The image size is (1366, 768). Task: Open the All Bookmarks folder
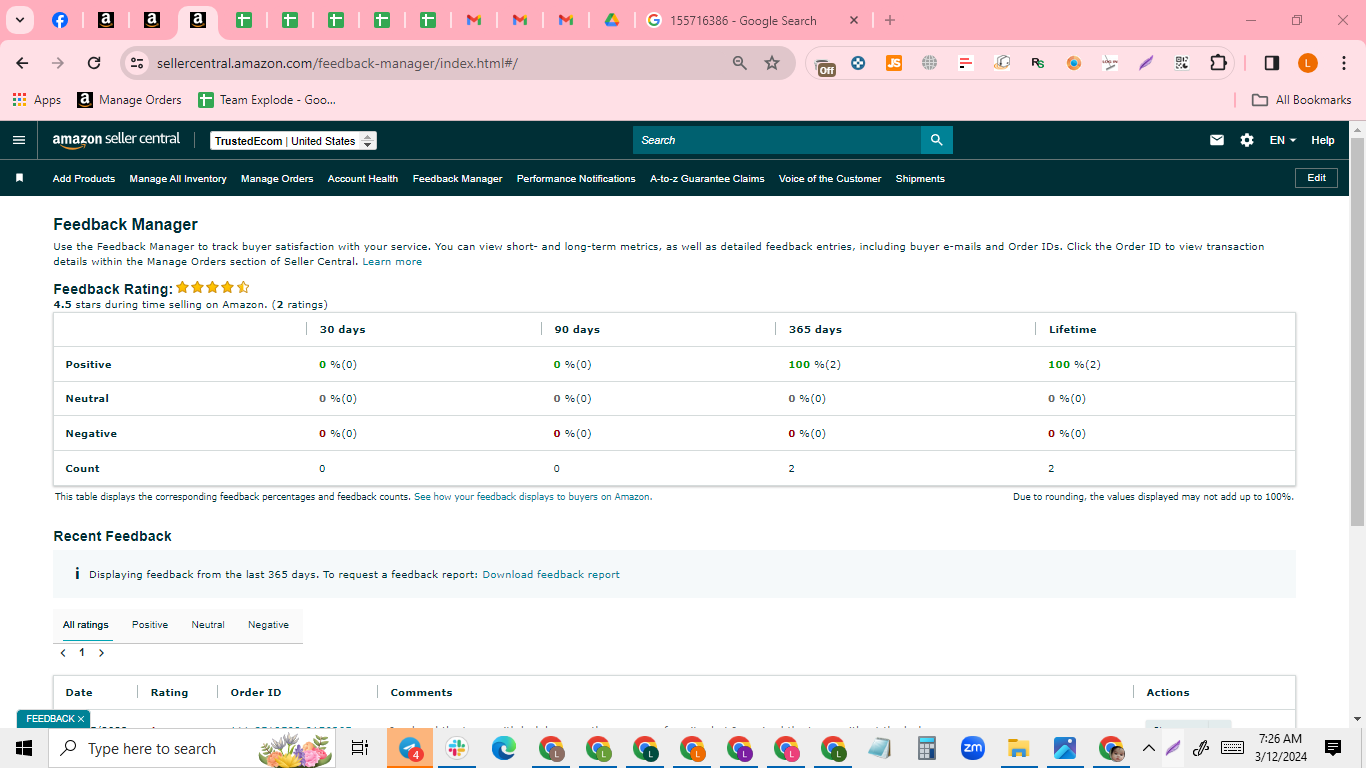pos(1302,100)
